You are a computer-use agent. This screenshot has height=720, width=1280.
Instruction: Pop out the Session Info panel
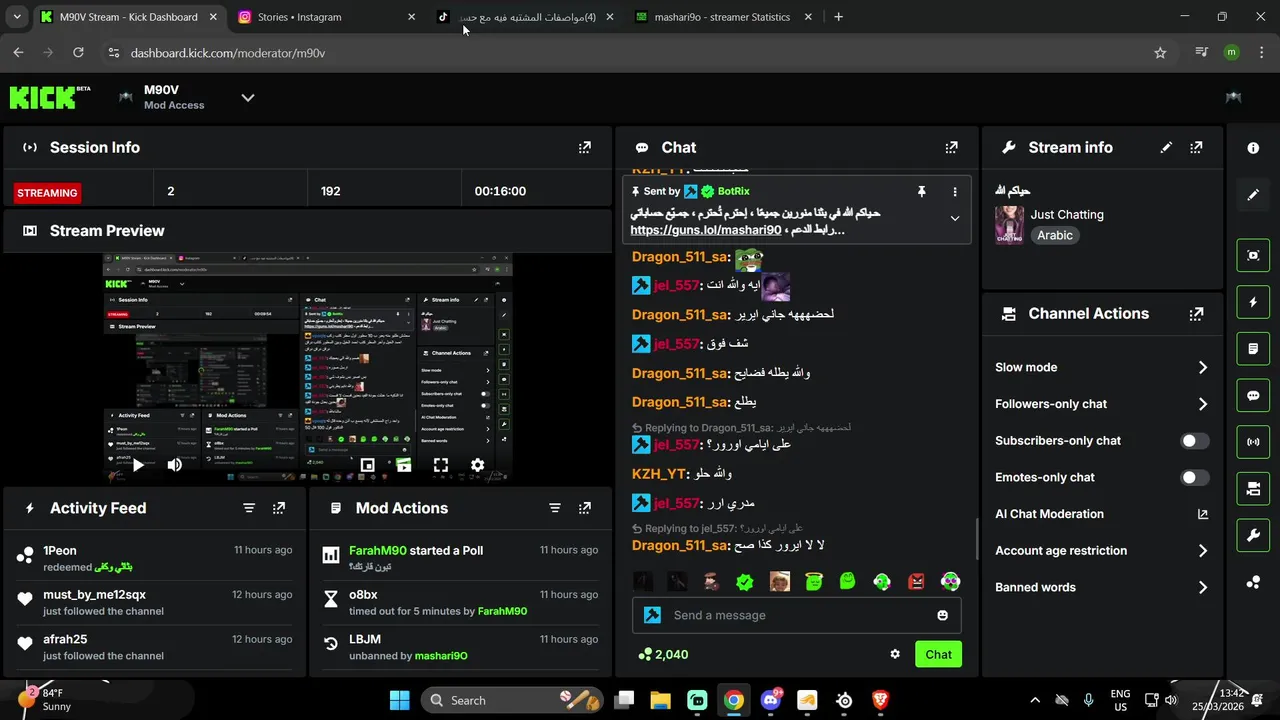coord(585,147)
